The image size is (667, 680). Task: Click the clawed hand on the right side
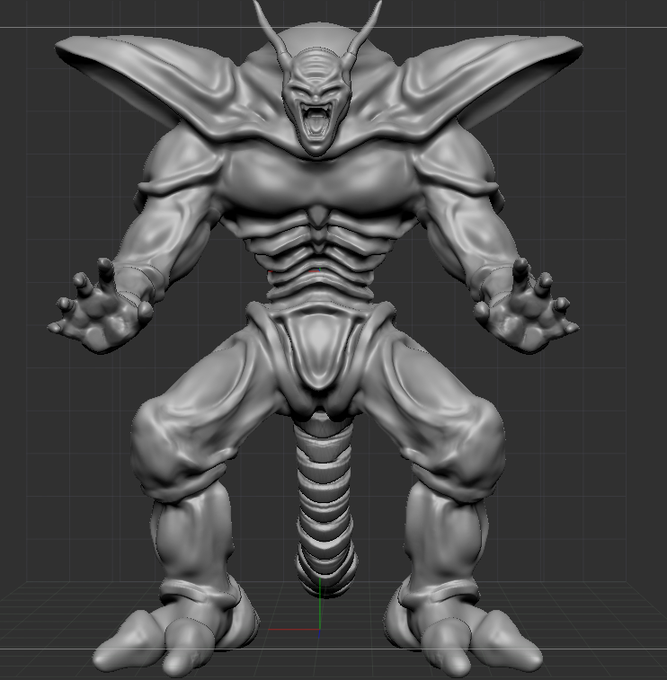pyautogui.click(x=526, y=308)
